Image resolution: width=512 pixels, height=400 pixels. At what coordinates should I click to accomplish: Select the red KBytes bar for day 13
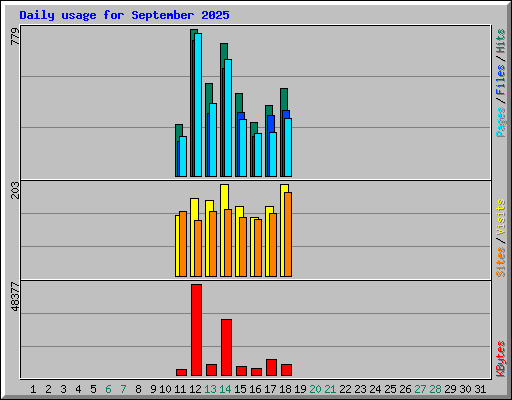click(x=211, y=370)
